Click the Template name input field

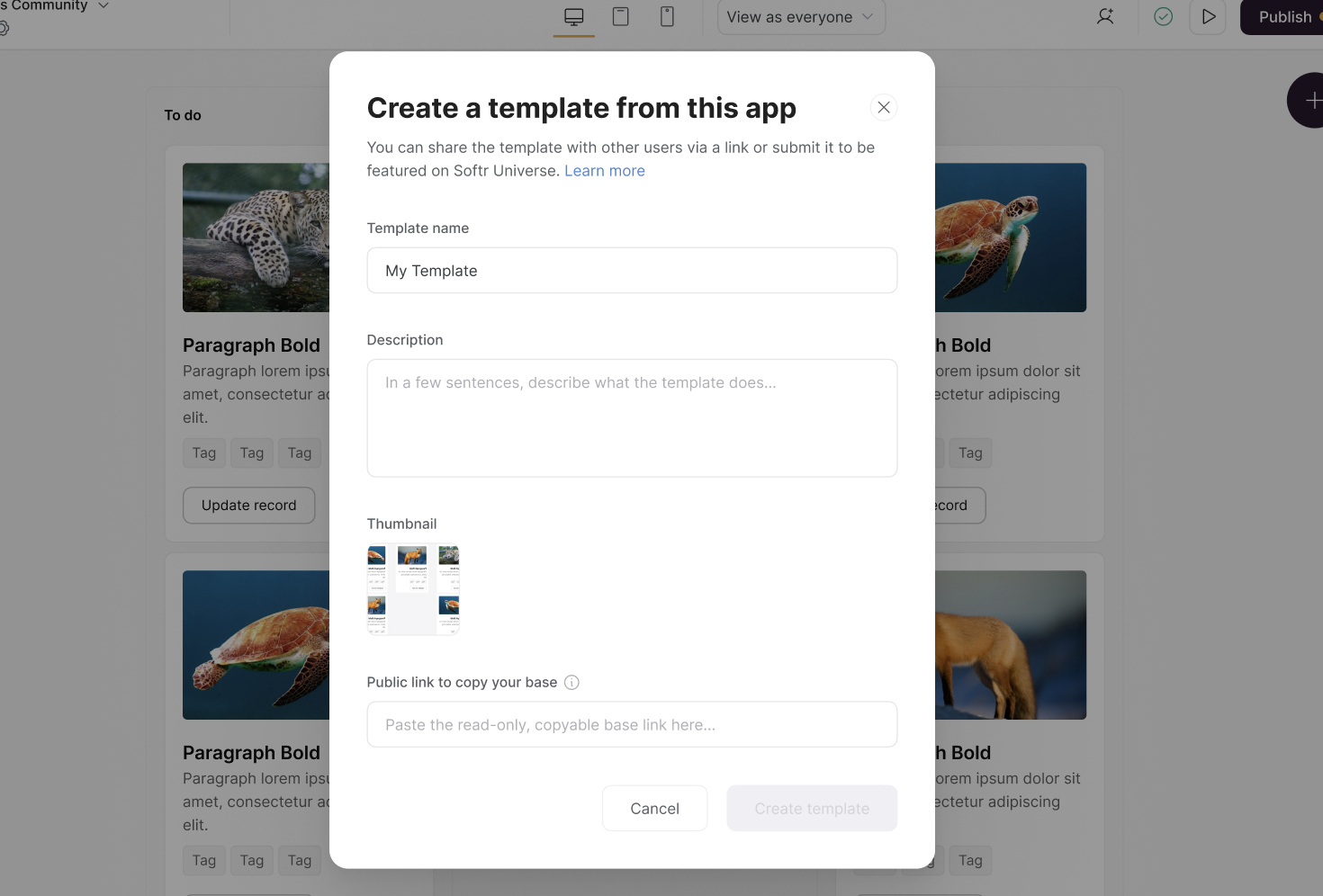tap(632, 271)
